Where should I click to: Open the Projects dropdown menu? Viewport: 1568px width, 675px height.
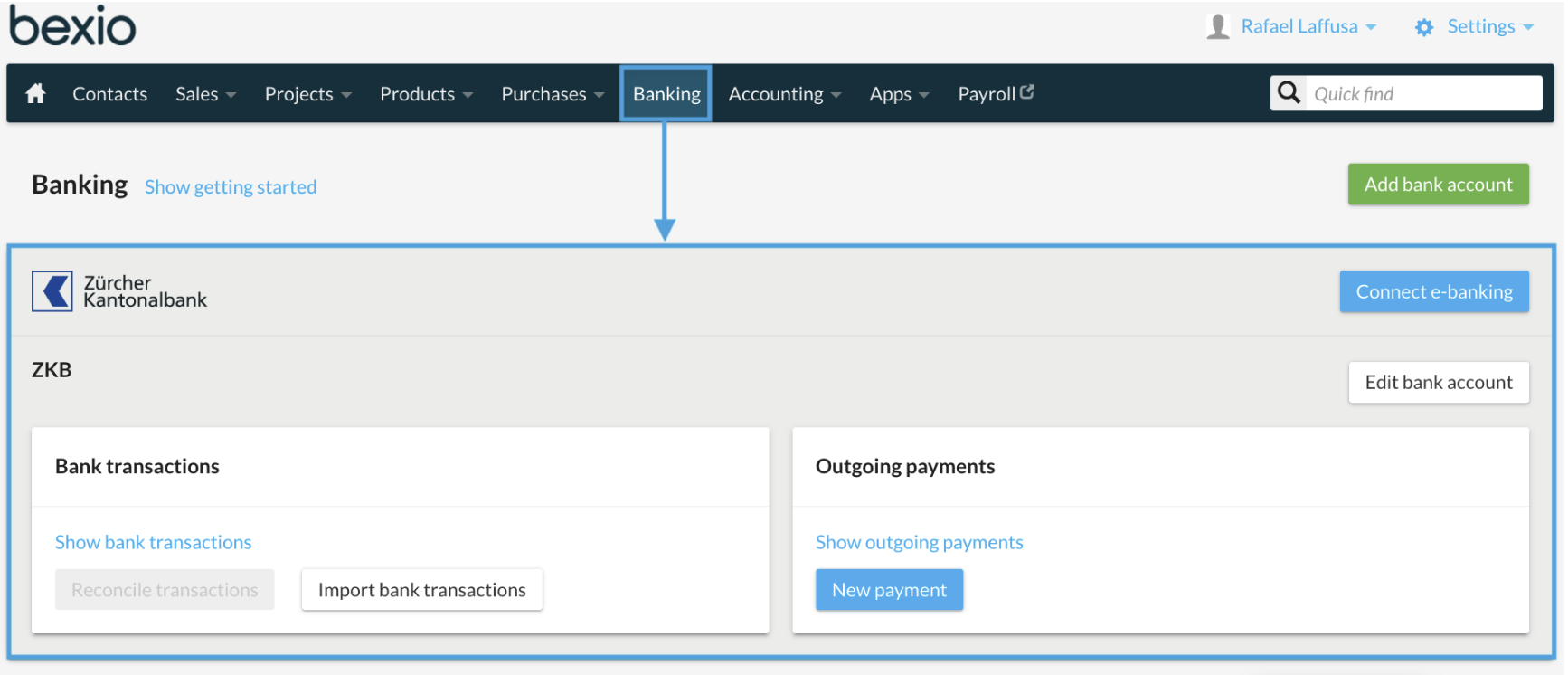pyautogui.click(x=307, y=94)
